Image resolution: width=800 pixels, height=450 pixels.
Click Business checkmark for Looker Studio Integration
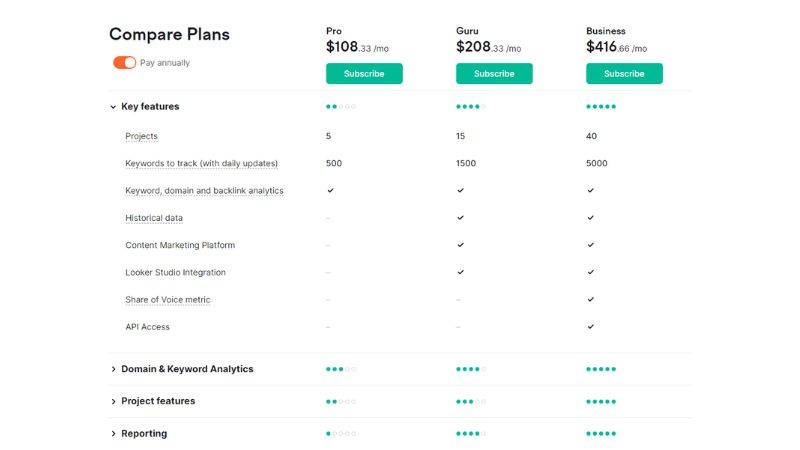pyautogui.click(x=590, y=272)
